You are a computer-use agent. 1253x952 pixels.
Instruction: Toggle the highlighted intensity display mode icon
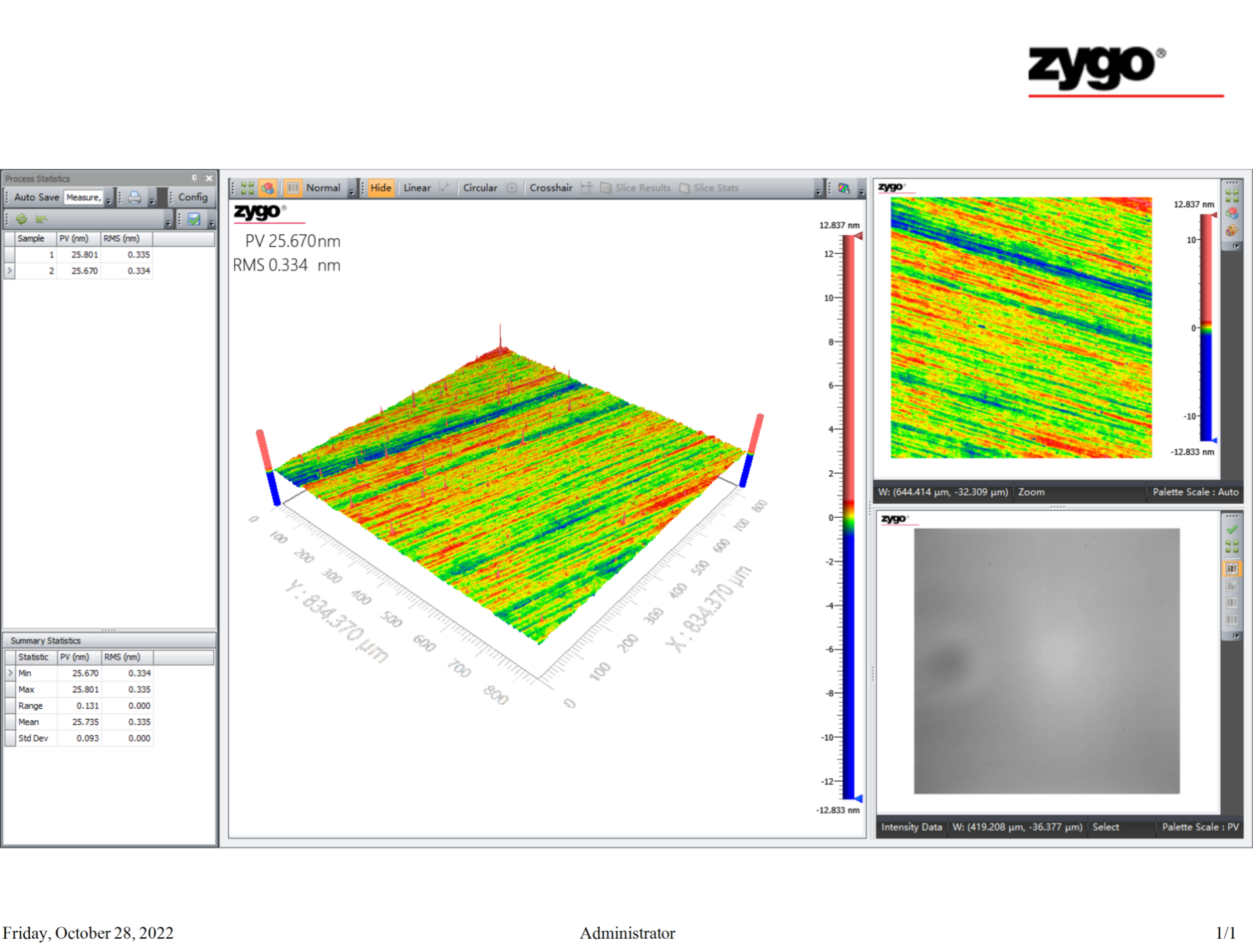tap(1232, 569)
